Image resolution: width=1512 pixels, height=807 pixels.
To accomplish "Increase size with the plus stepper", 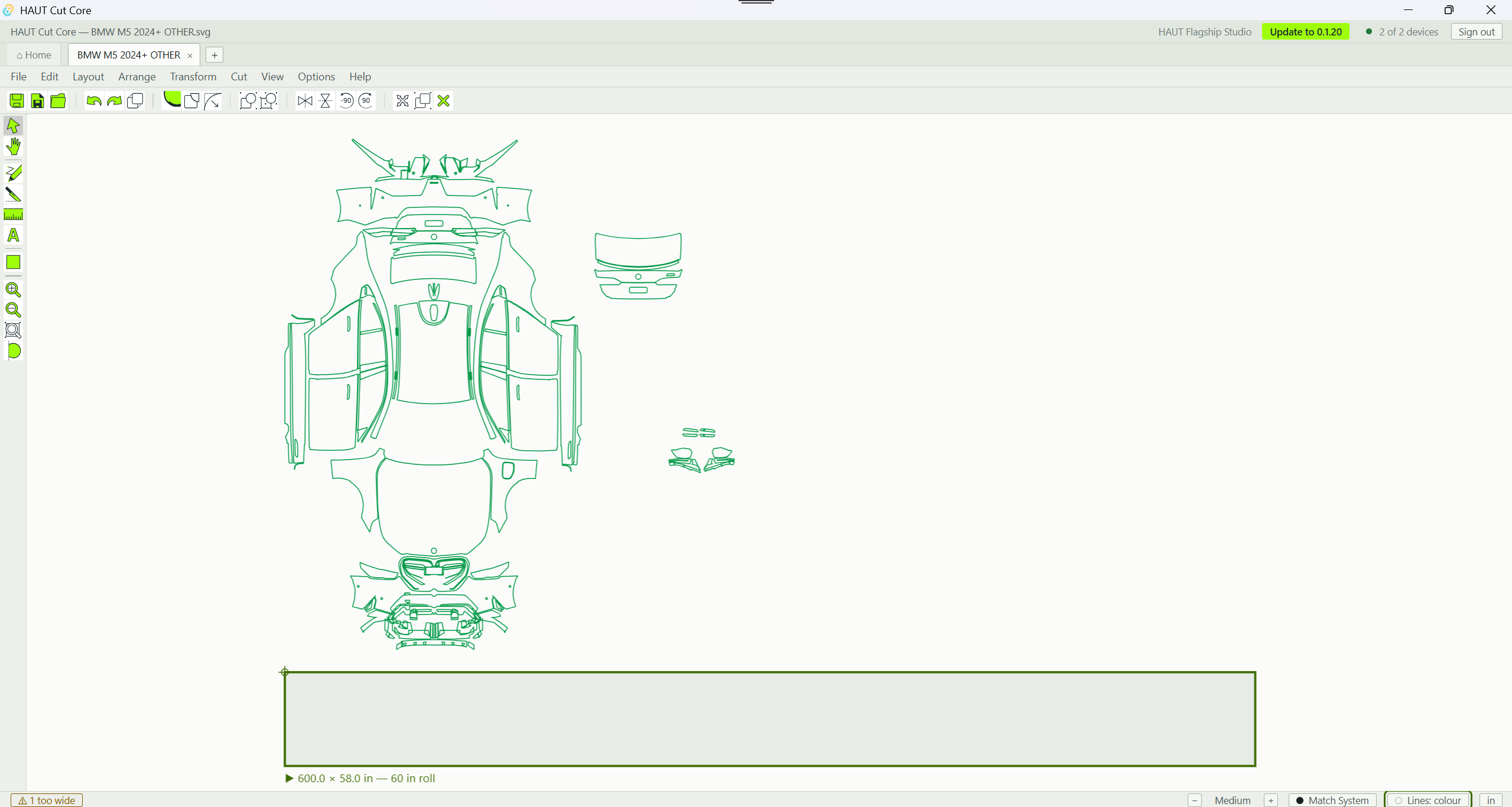I will point(1271,801).
